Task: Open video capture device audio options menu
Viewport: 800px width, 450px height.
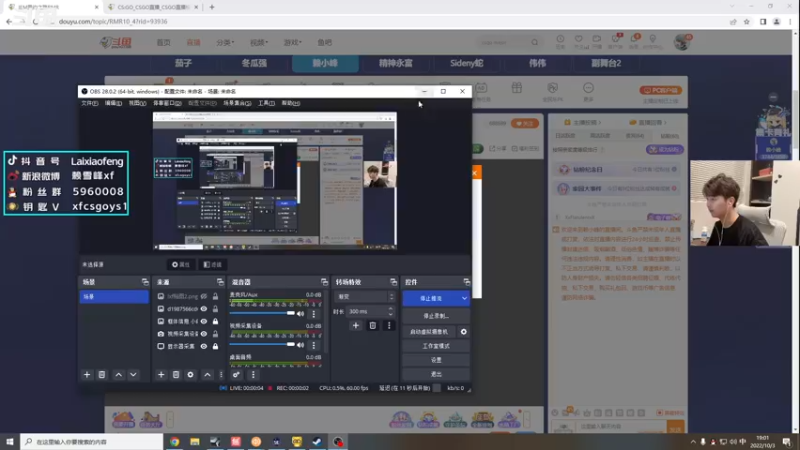Action: (314, 345)
